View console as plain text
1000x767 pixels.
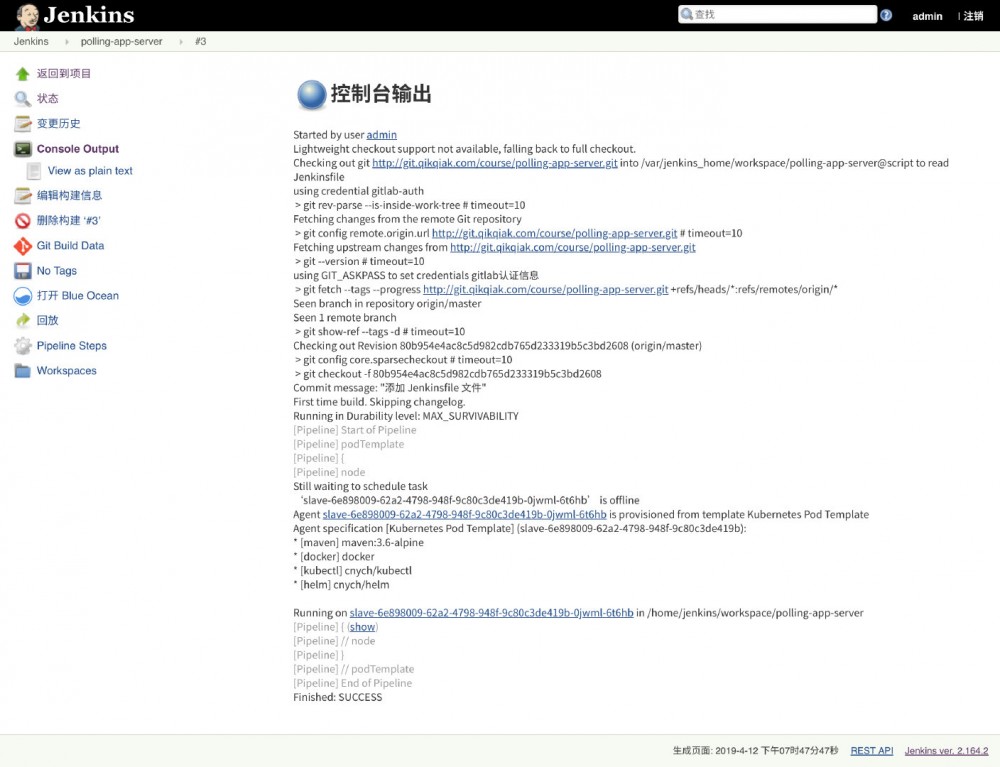(x=92, y=171)
